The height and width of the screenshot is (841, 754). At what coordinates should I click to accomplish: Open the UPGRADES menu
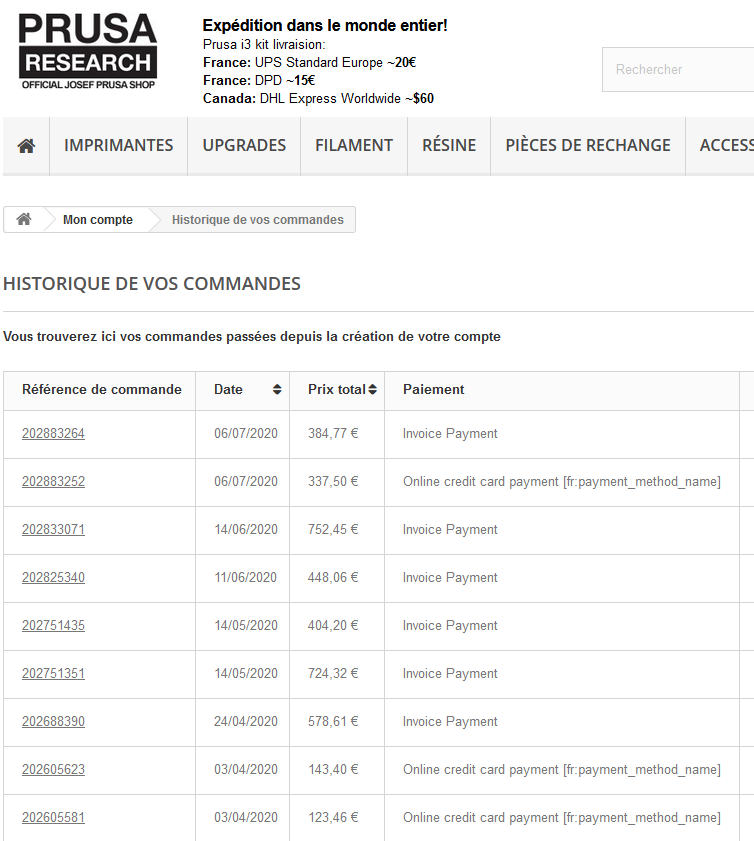click(x=244, y=145)
